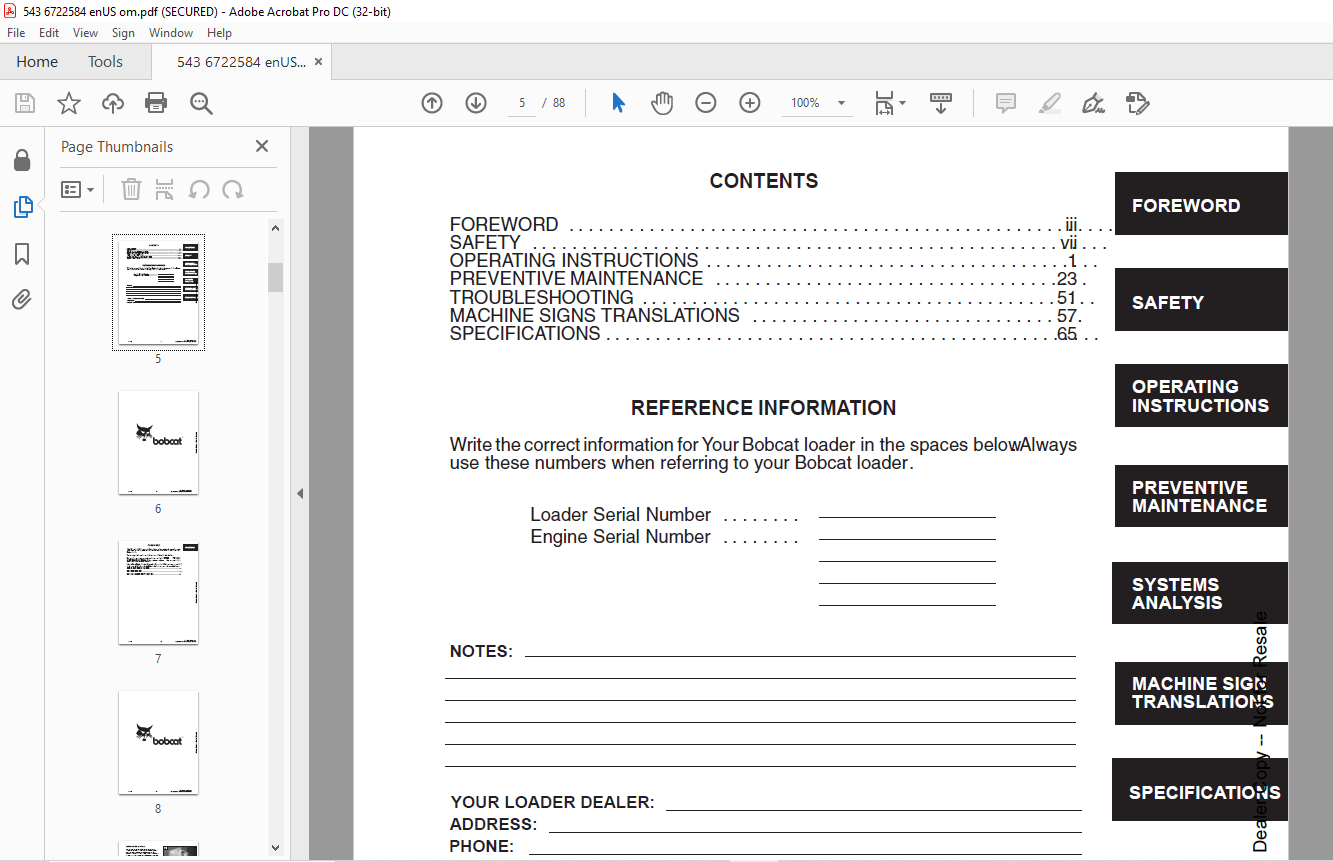
Task: Click the OPERATING INSTRUCTIONS section tab
Action: (1201, 396)
